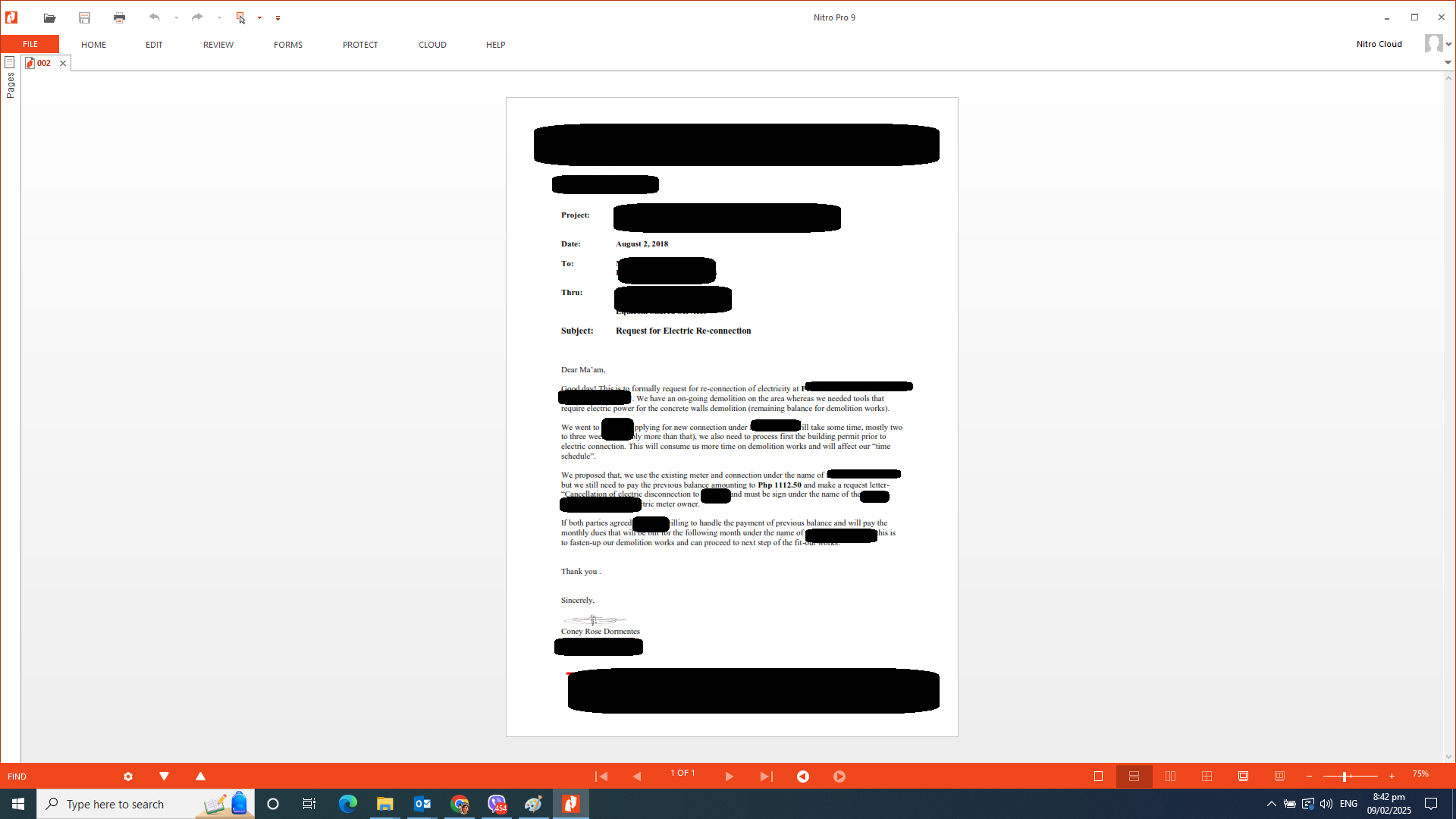
Task: Open the account dropdown beside Nitro Cloud
Action: point(1449,43)
